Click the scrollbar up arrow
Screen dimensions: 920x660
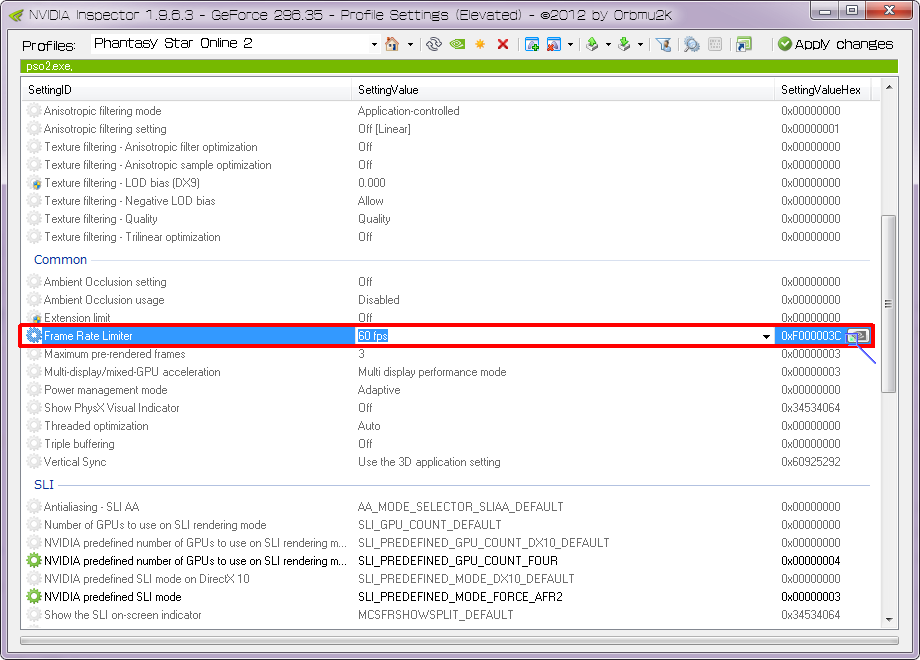tap(889, 87)
